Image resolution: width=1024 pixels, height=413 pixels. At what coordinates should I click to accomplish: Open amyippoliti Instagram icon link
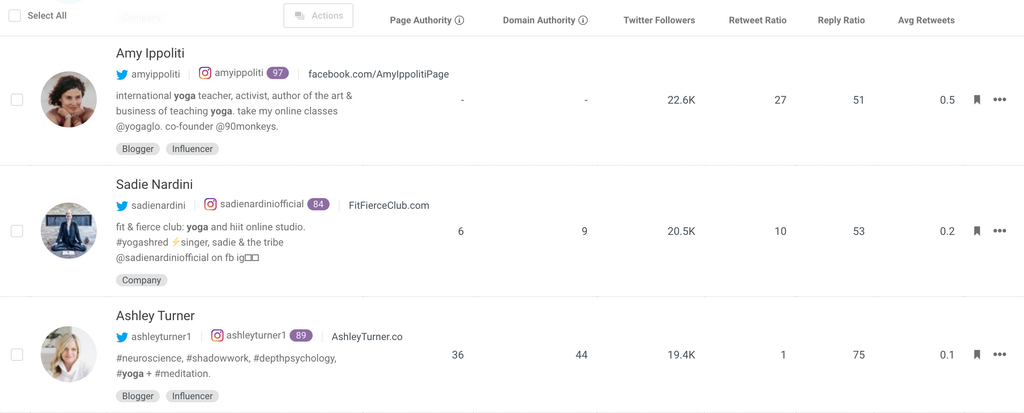point(205,73)
